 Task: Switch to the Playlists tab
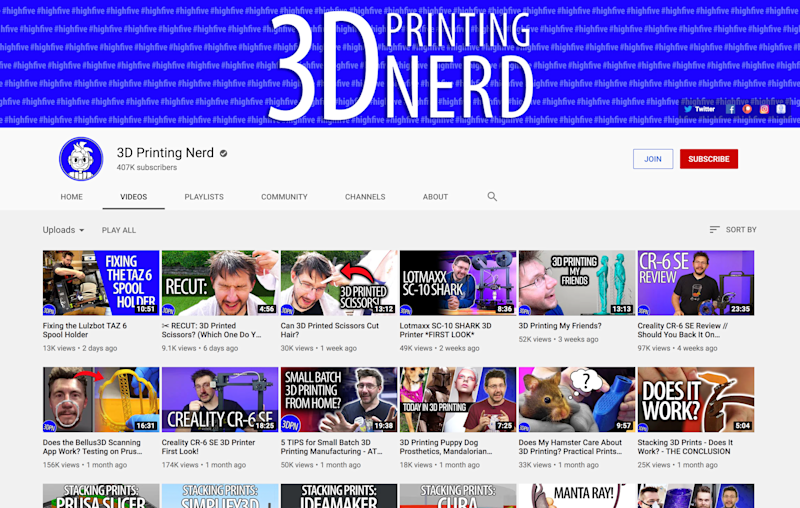204,197
